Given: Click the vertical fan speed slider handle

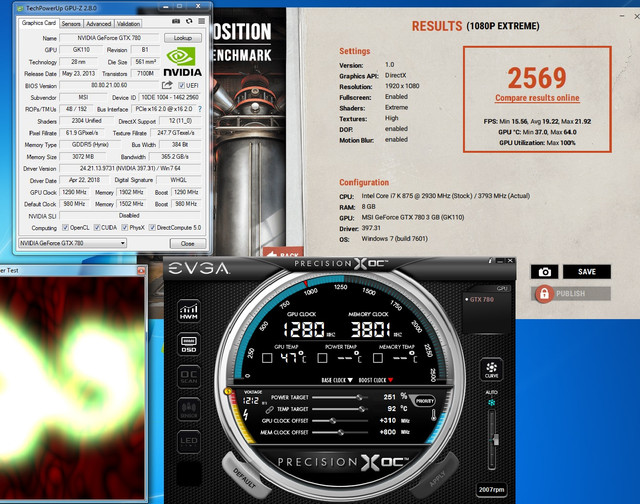Looking at the screenshot, I should (x=496, y=440).
